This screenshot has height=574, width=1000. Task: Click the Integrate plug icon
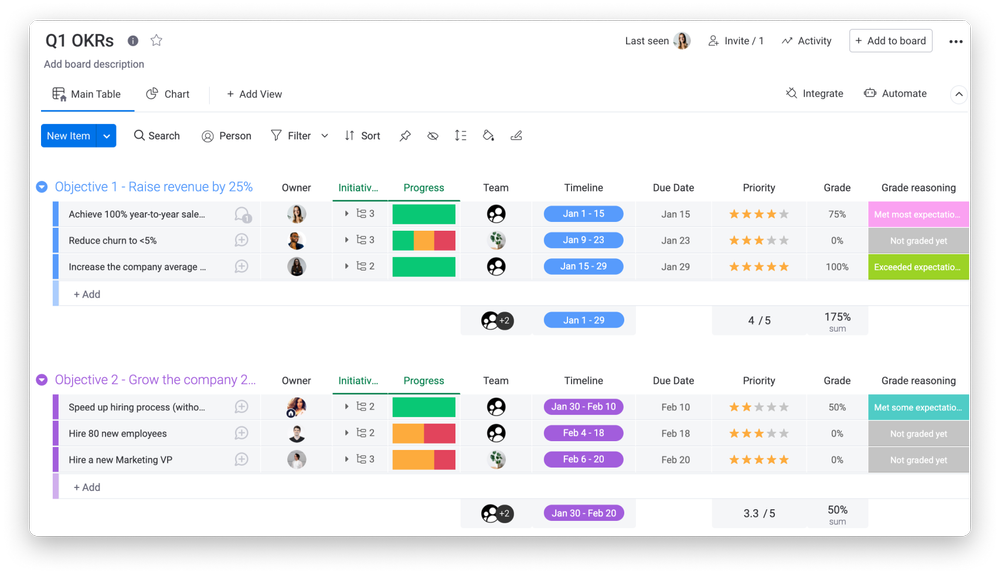(792, 94)
